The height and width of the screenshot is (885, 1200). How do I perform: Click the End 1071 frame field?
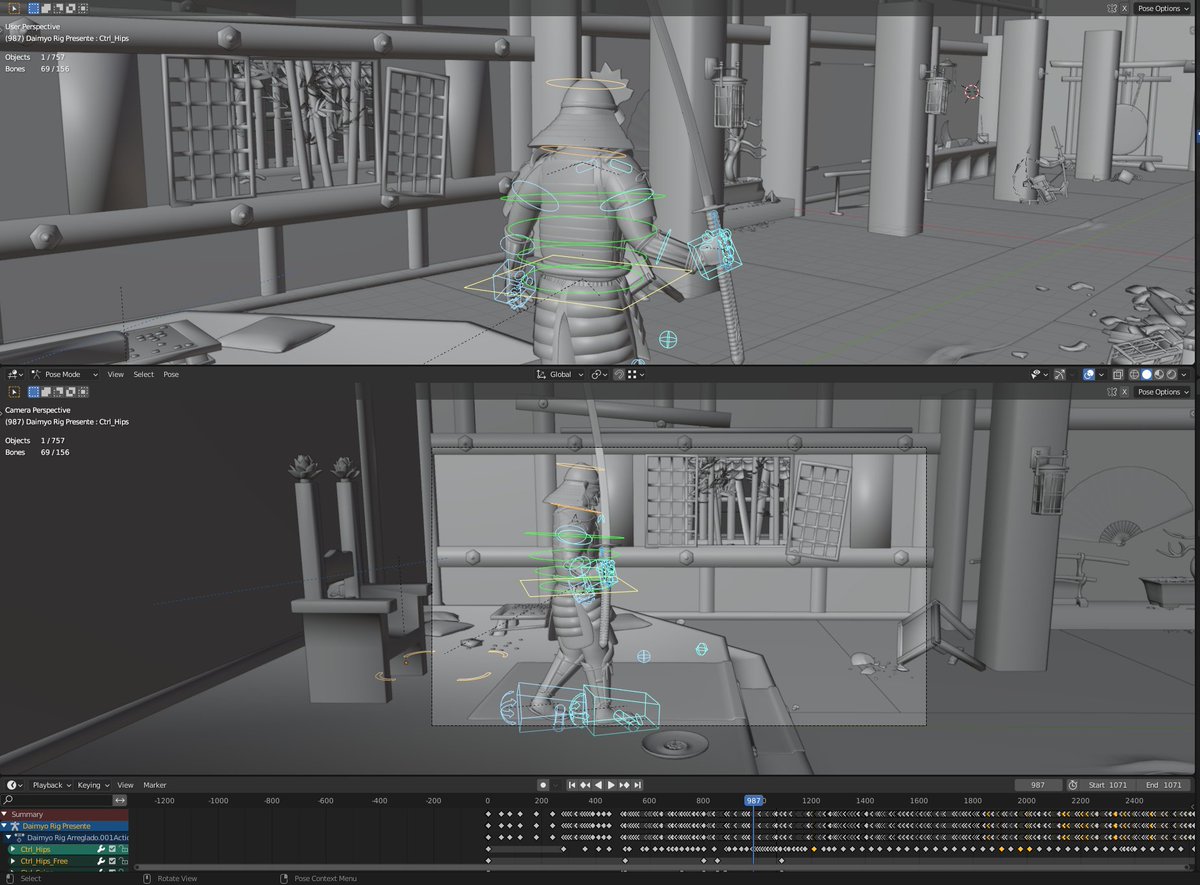(x=1163, y=785)
